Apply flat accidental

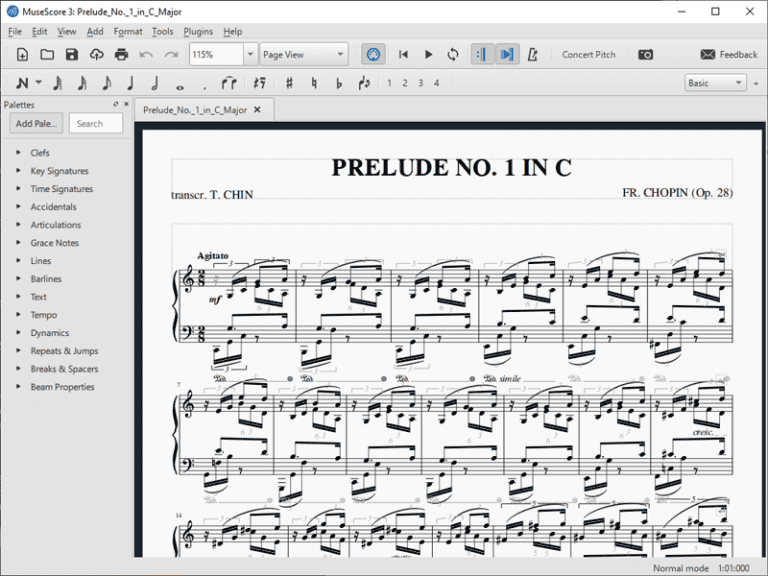coord(338,83)
